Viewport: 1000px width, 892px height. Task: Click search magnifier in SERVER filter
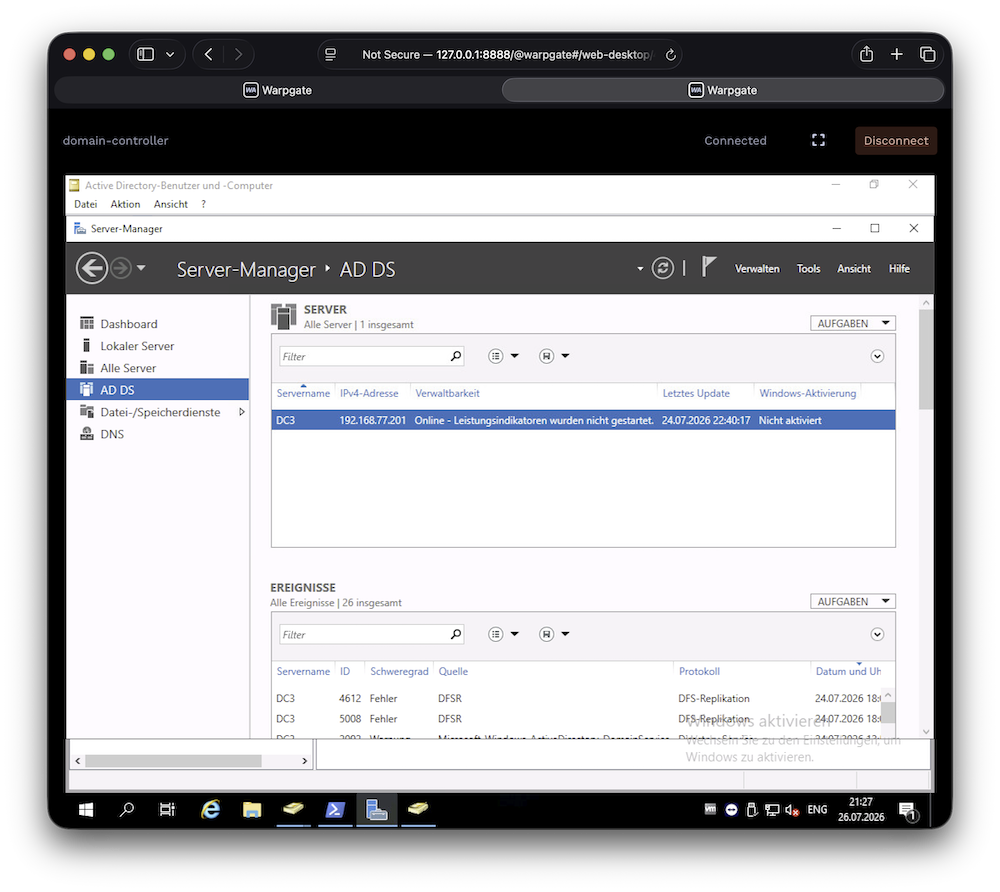click(x=455, y=356)
